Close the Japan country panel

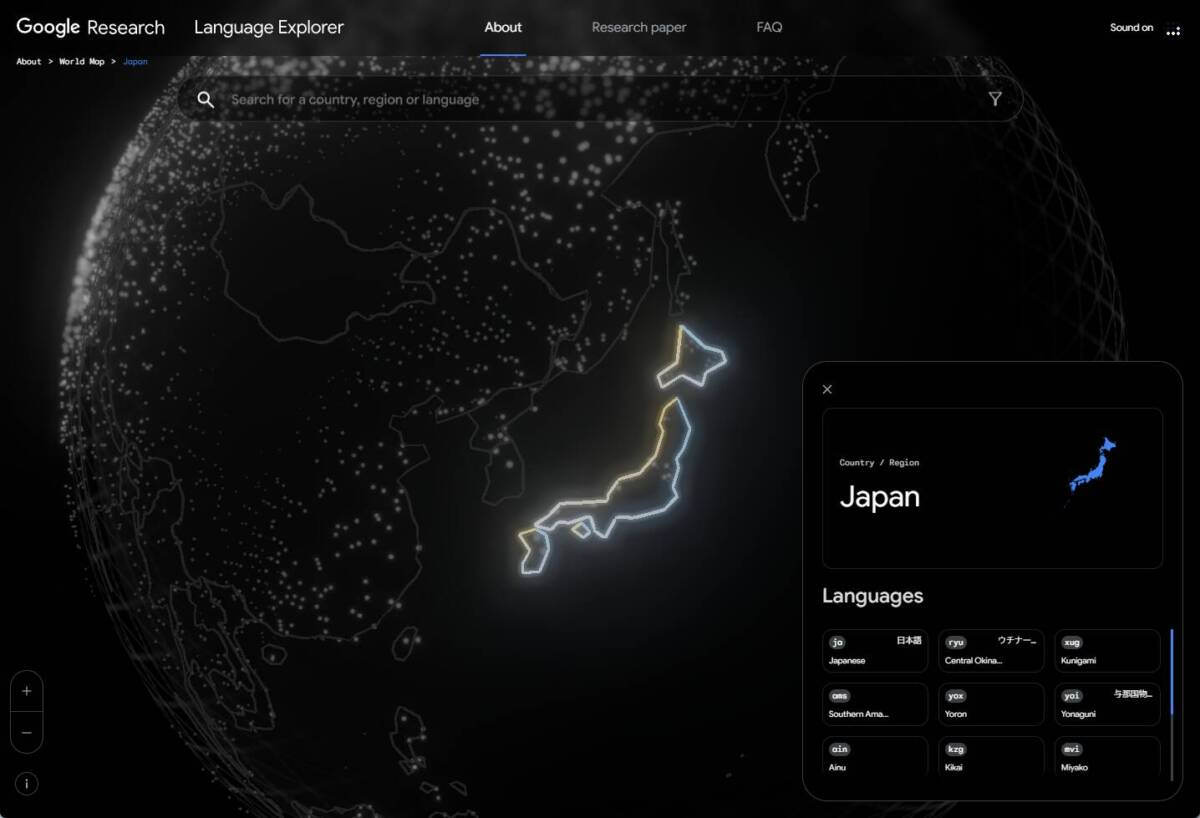pos(826,389)
